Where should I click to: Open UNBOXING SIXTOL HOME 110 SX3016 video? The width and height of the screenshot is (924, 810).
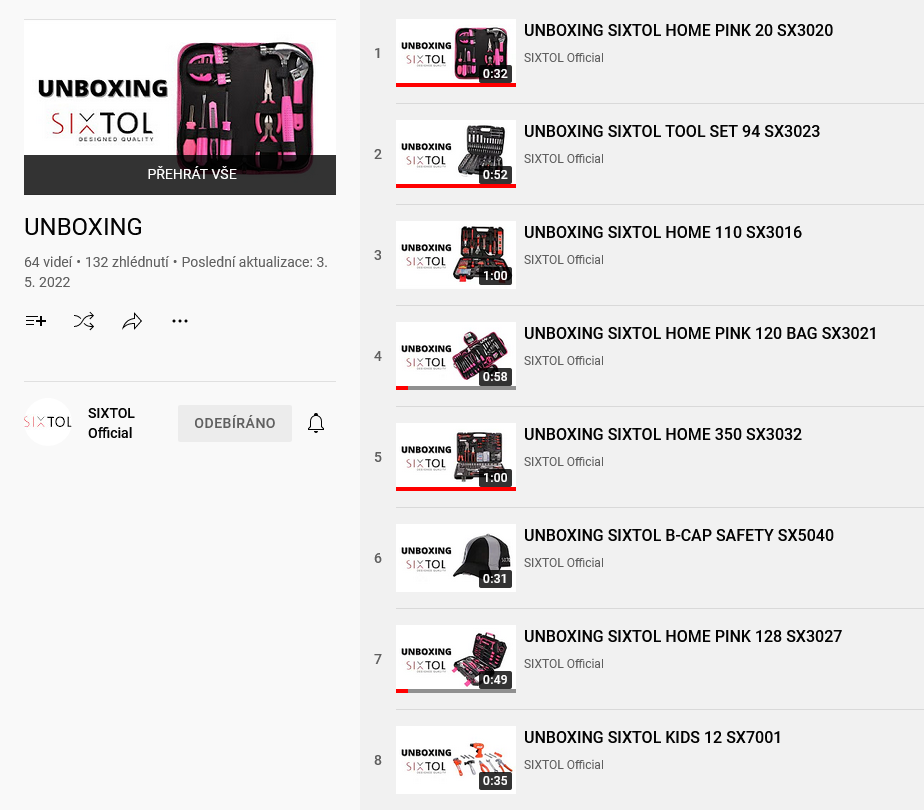click(x=663, y=233)
